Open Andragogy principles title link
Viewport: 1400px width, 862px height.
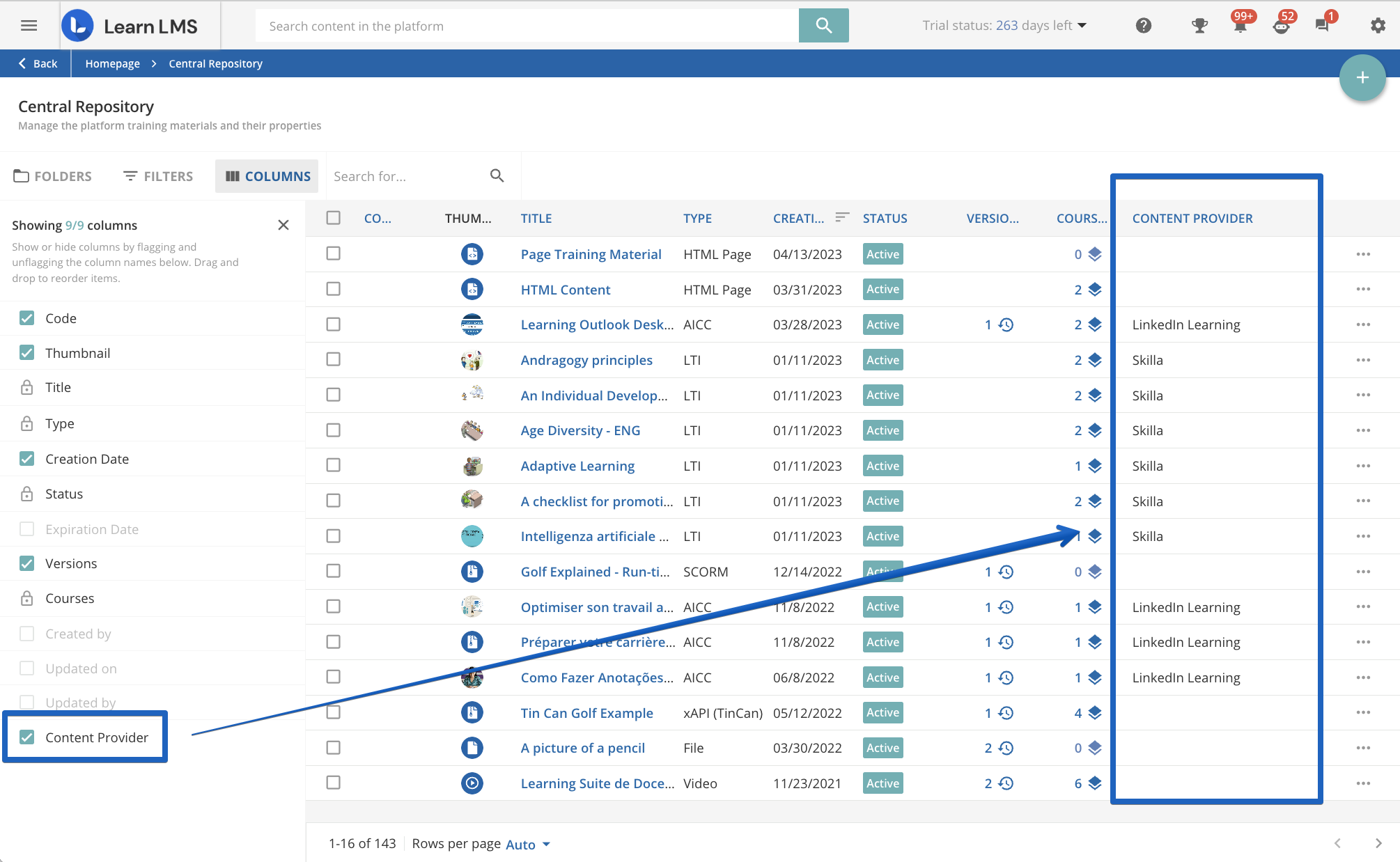tap(586, 360)
